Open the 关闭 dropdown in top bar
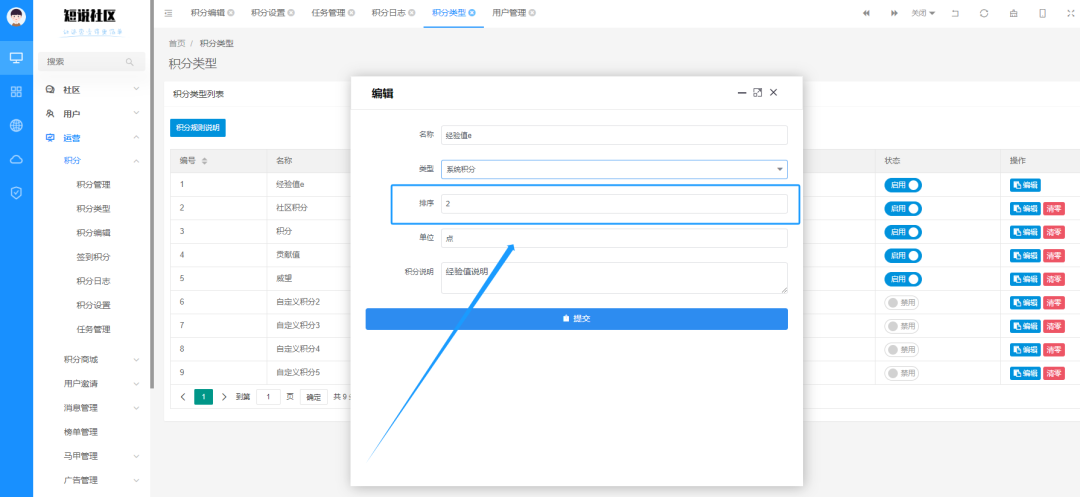This screenshot has width=1080, height=497. [x=923, y=13]
